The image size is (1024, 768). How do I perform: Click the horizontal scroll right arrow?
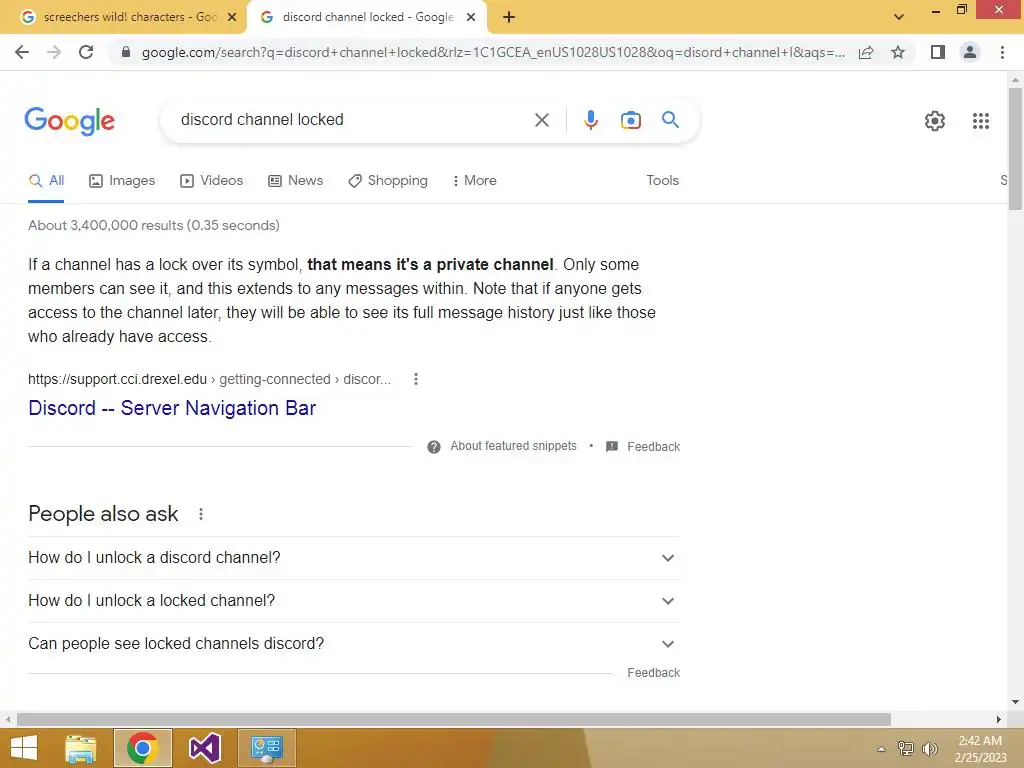[x=998, y=720]
